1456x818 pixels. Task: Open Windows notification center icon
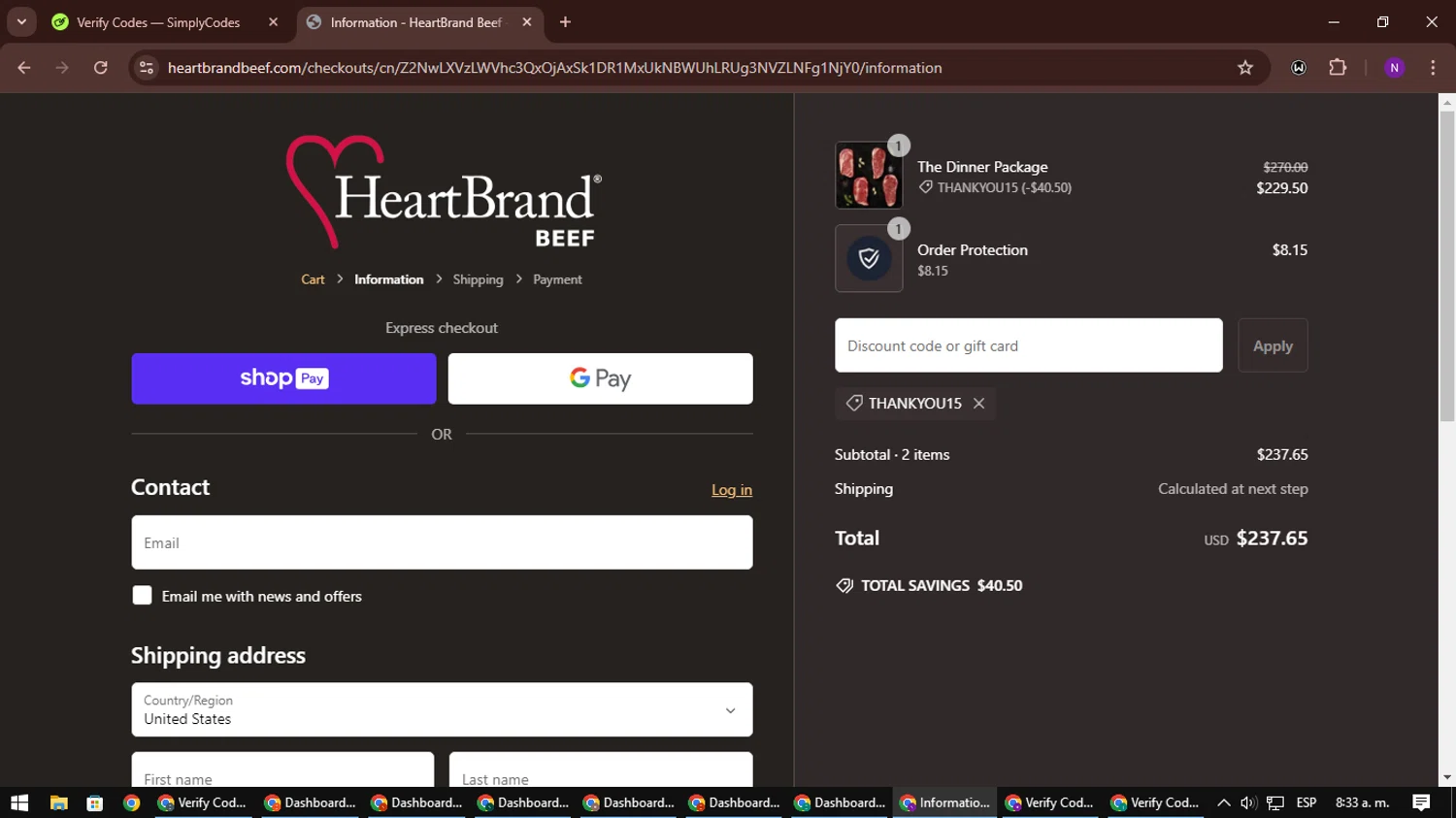click(x=1421, y=802)
